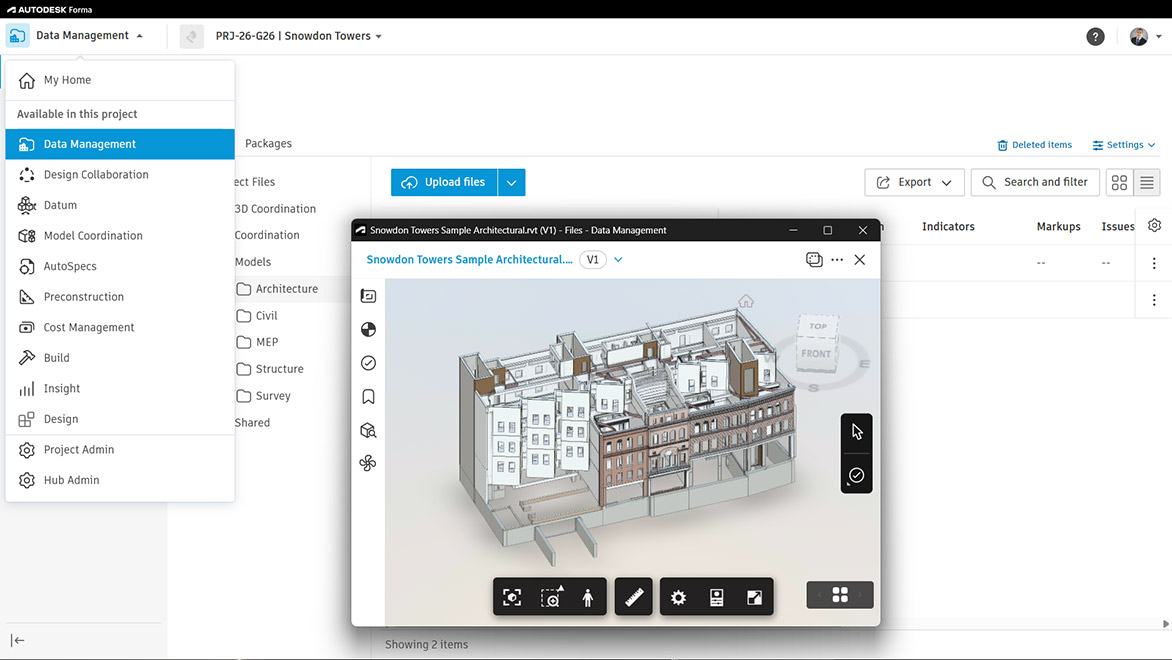Open the issues checkmark panel icon
The width and height of the screenshot is (1172, 660).
(x=368, y=363)
